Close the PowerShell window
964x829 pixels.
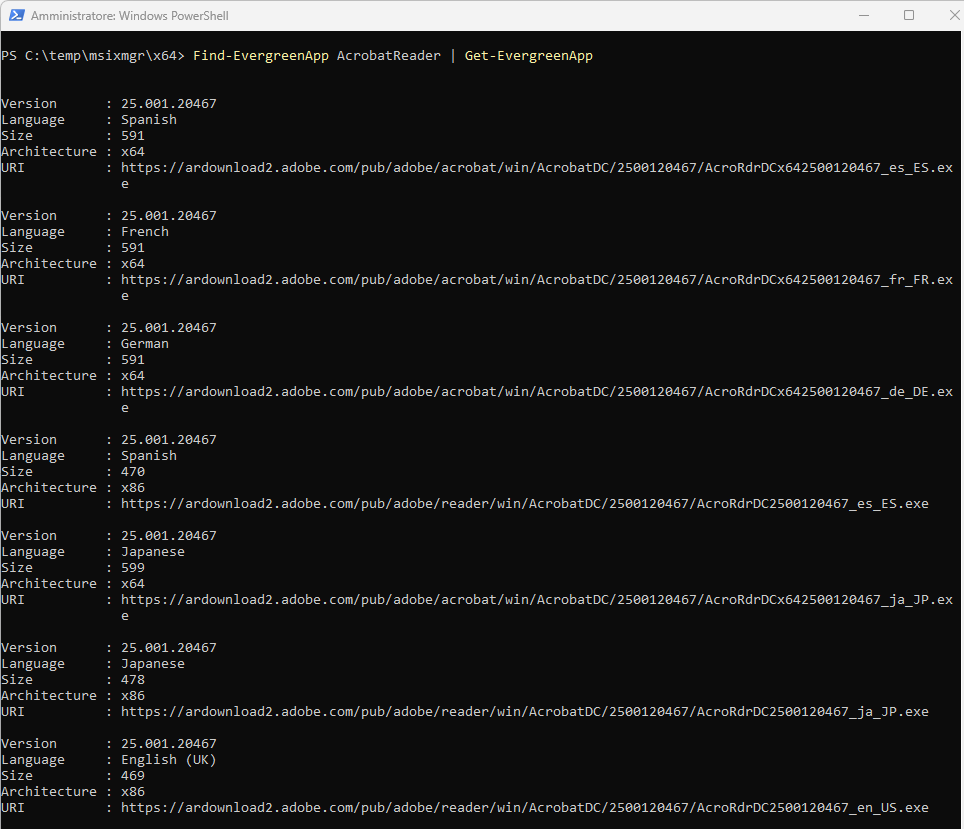pyautogui.click(x=954, y=15)
